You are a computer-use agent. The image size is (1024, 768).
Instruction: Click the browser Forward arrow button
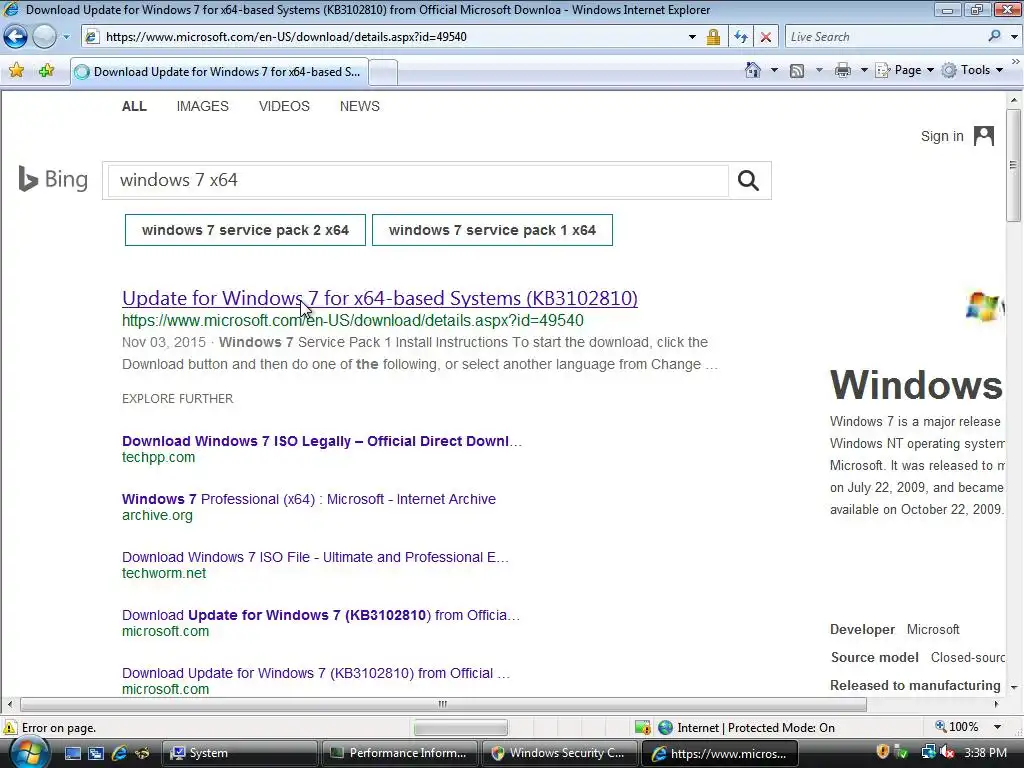pos(44,37)
